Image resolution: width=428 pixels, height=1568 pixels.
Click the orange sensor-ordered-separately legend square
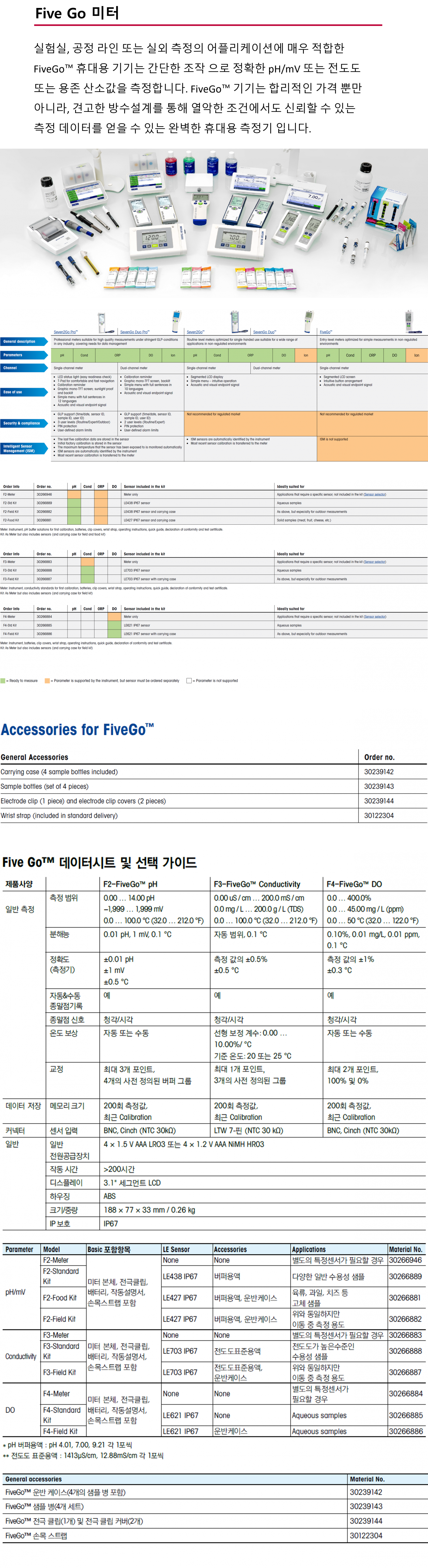(47, 681)
